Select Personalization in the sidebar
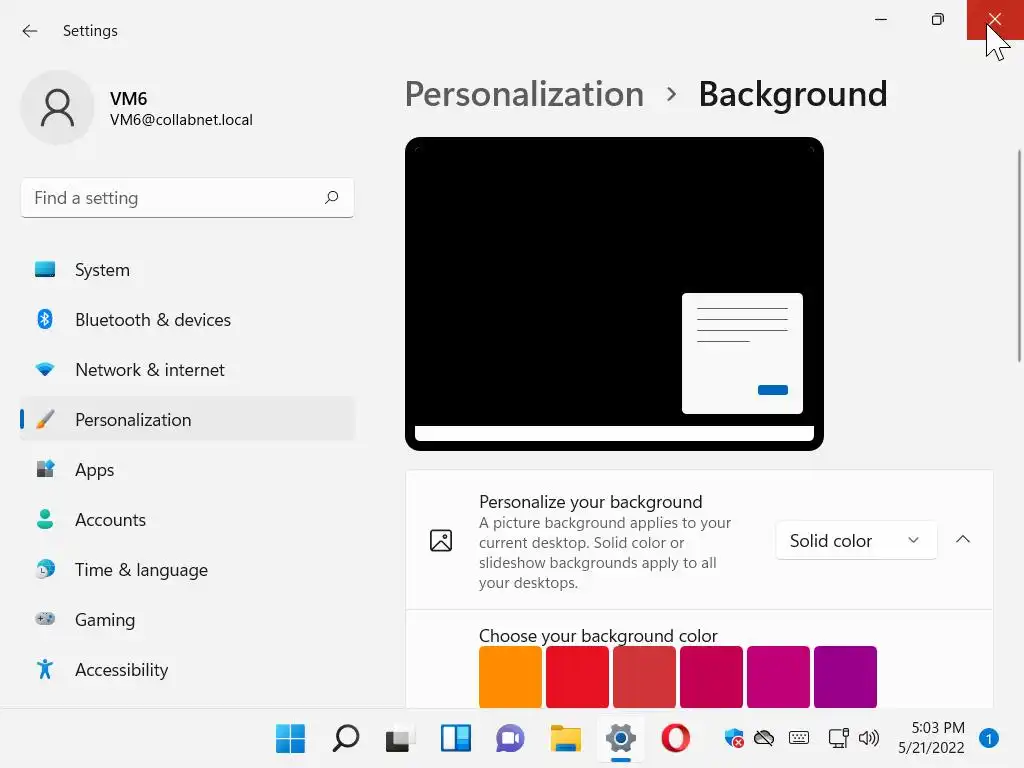The image size is (1024, 768). pos(187,420)
